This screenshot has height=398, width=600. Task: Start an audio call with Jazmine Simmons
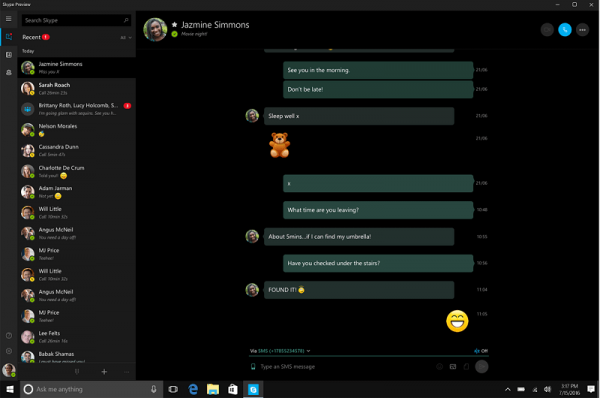click(x=564, y=30)
